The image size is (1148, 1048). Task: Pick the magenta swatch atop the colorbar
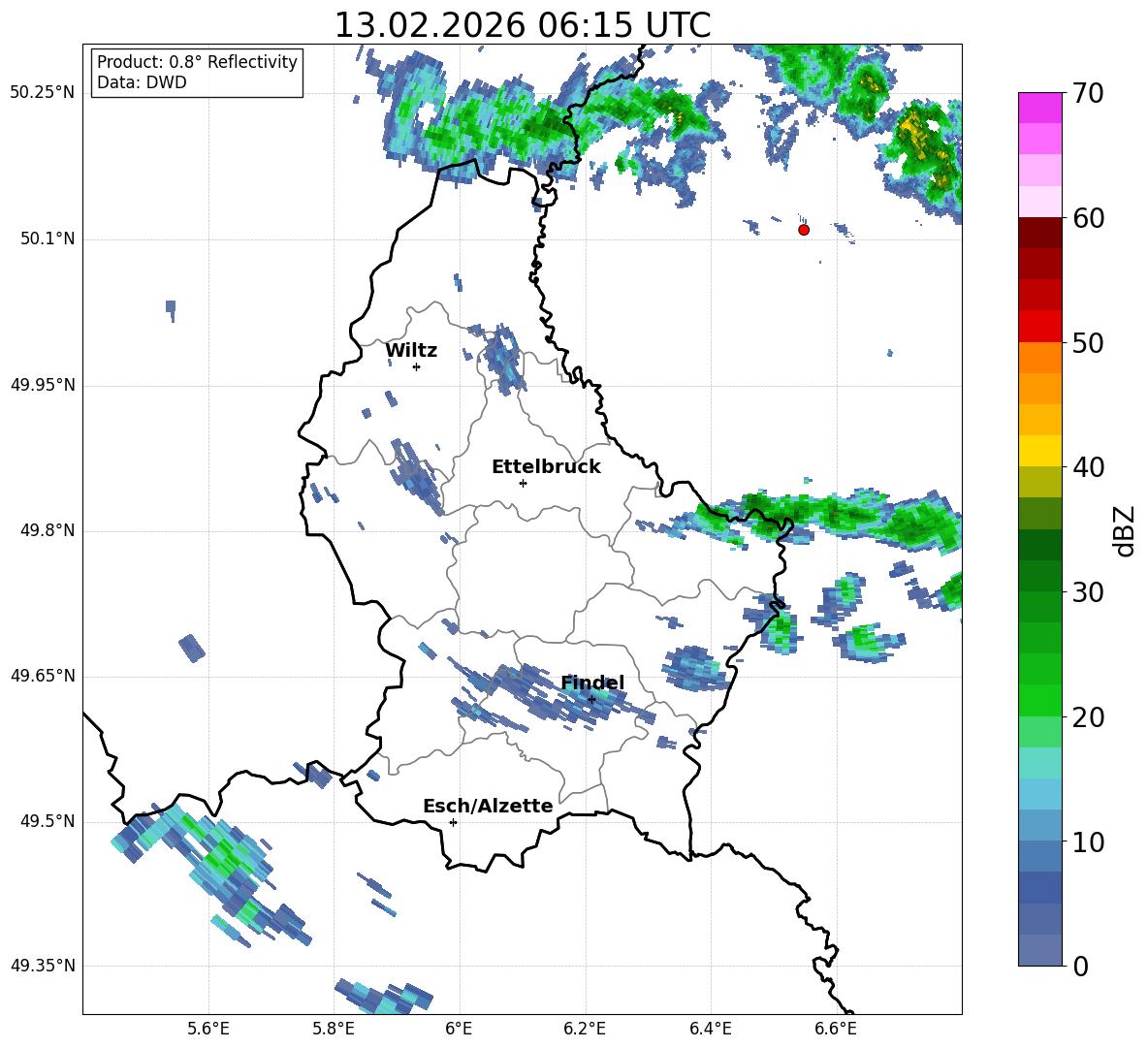pos(1039,108)
